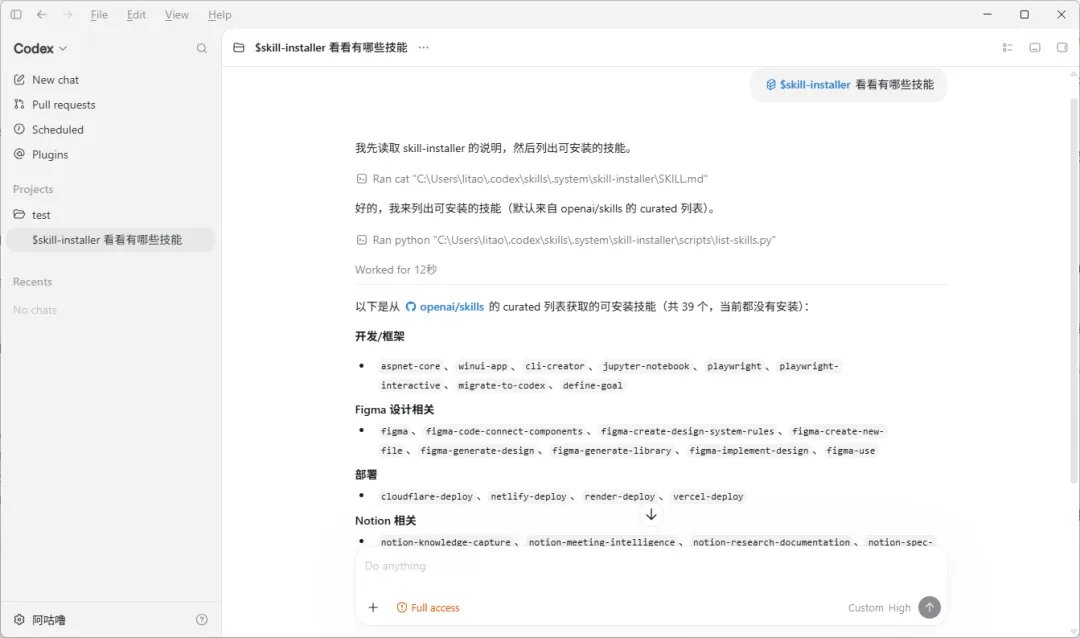1080x638 pixels.
Task: Click the figma-implement-design skill tag
Action: pos(749,451)
